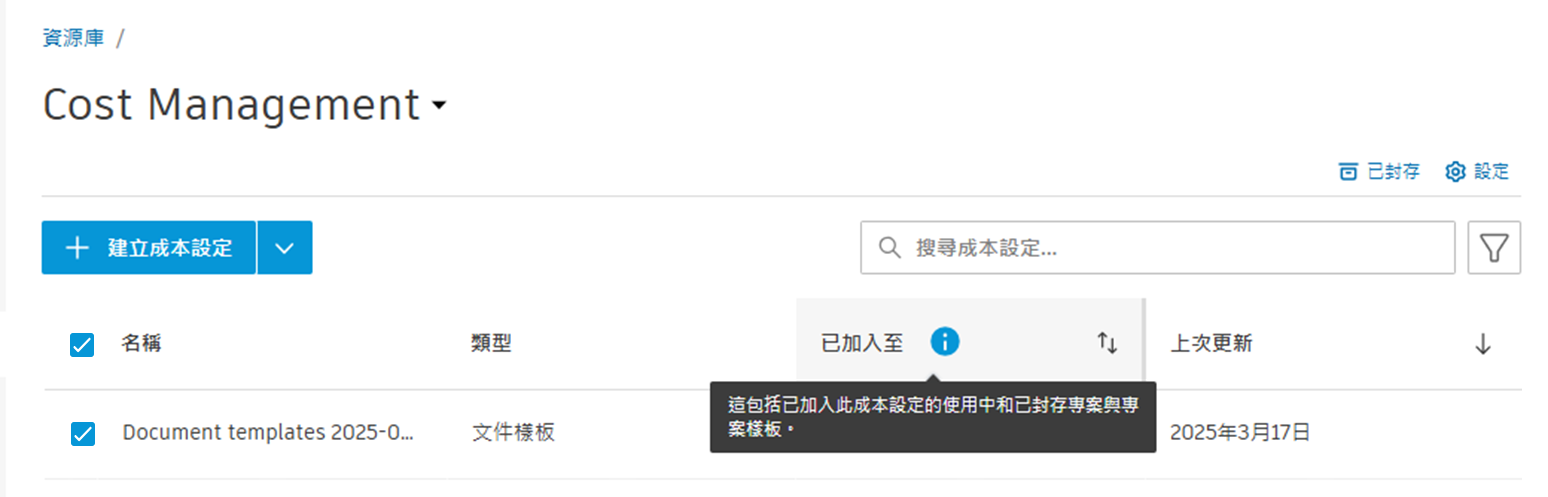Click the plus icon on 建立成本設定
1548x497 pixels.
77,248
